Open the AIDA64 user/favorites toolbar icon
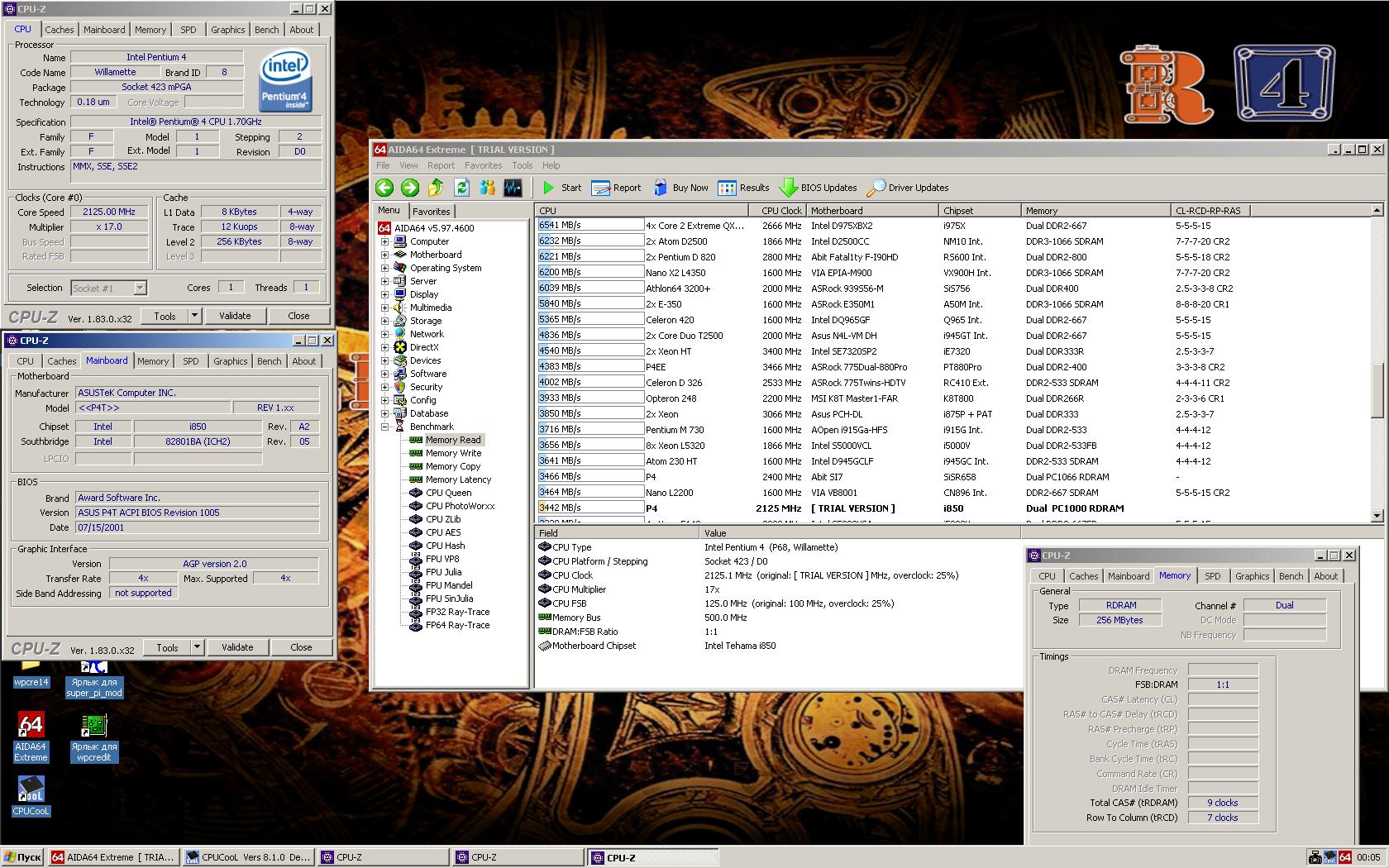This screenshot has height=868, width=1389. point(487,188)
